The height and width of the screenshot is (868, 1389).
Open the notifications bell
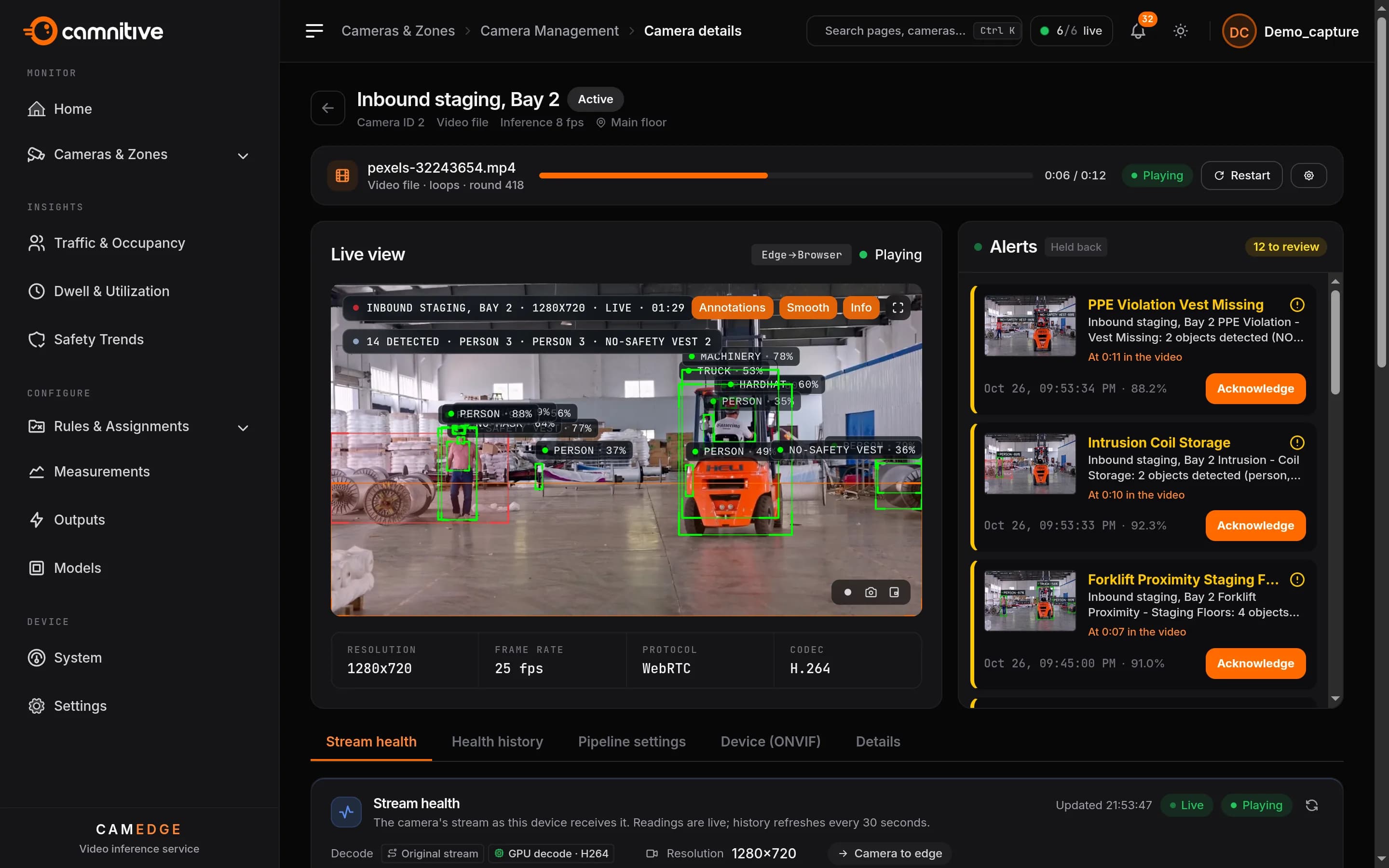[x=1138, y=31]
